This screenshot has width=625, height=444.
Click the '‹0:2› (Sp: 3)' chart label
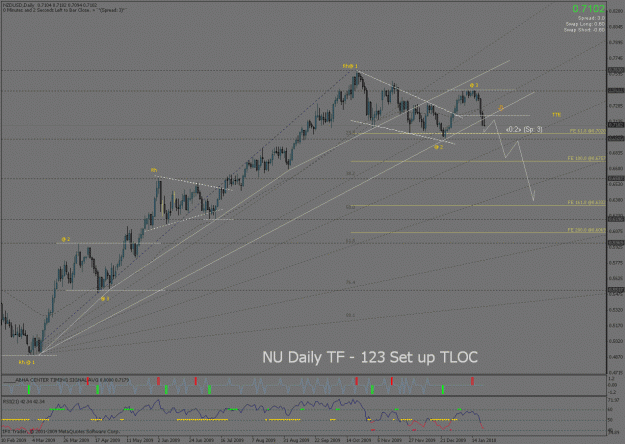[524, 129]
